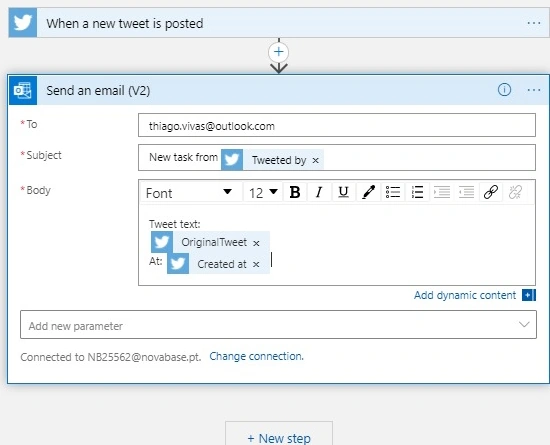Screen dimensions: 550x445
Task: Open ellipsis menu of tweet trigger
Action: click(x=534, y=23)
